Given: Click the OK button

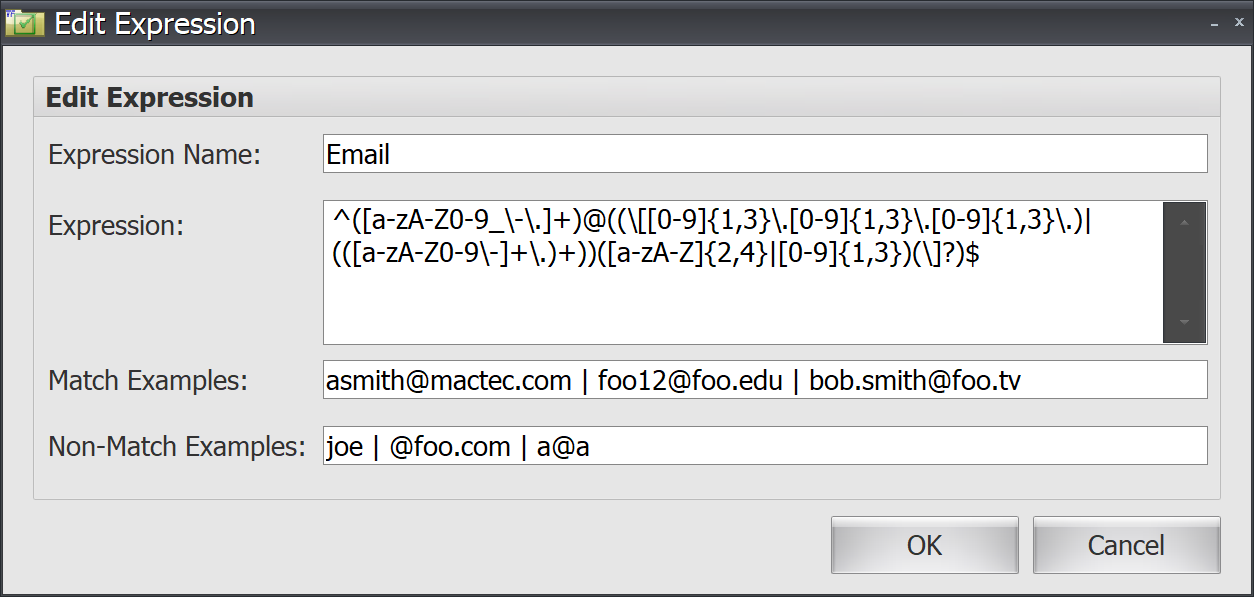Looking at the screenshot, I should click(x=923, y=545).
